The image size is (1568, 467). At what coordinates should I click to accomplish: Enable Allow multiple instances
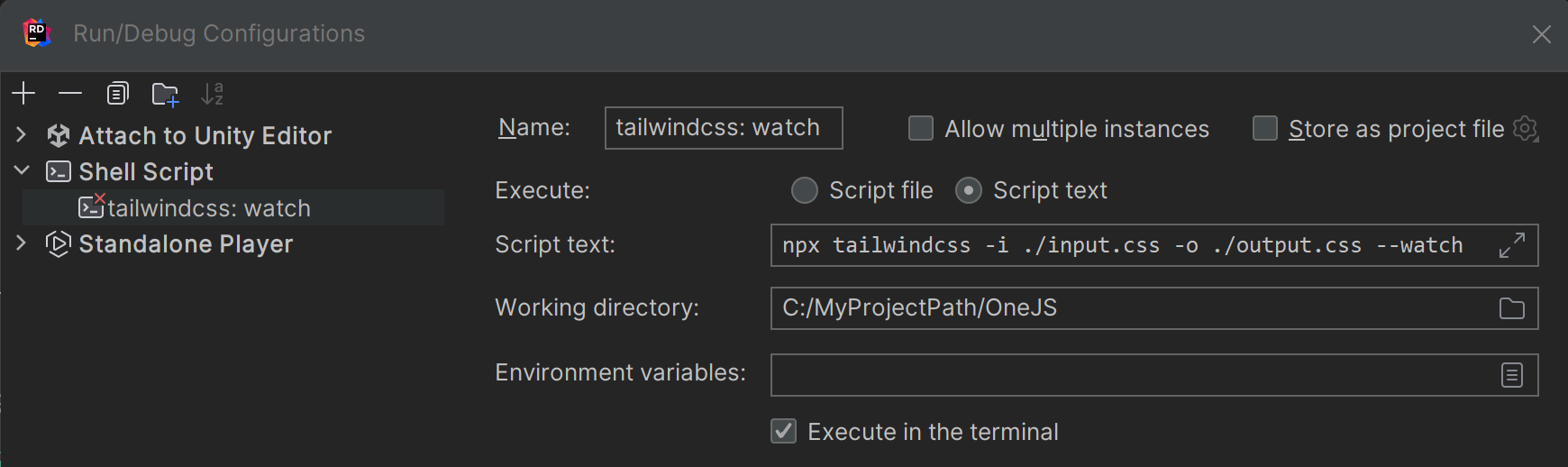[x=921, y=128]
